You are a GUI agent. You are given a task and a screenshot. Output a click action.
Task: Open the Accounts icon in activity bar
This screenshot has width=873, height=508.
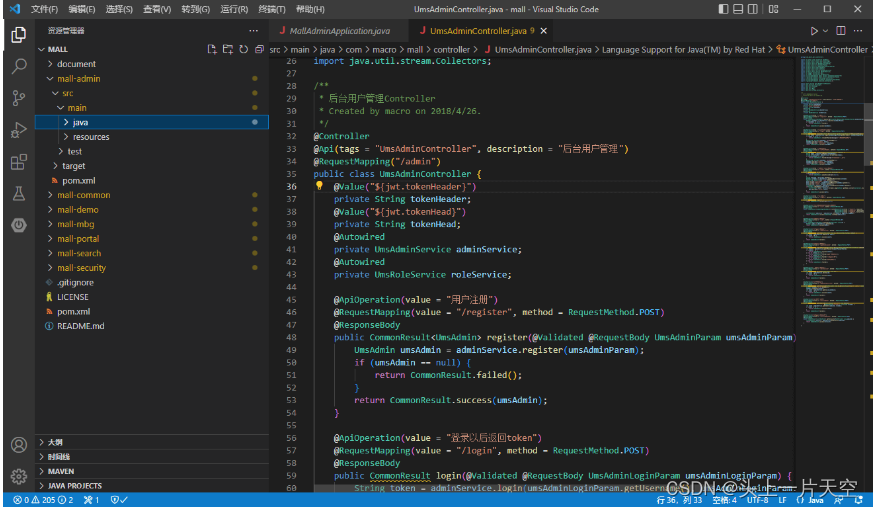coord(18,444)
